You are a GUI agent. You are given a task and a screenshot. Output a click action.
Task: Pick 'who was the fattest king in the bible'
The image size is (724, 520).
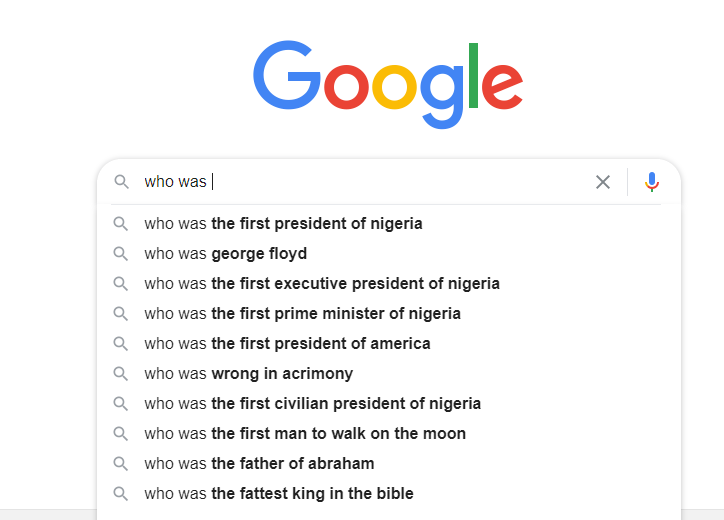click(278, 494)
